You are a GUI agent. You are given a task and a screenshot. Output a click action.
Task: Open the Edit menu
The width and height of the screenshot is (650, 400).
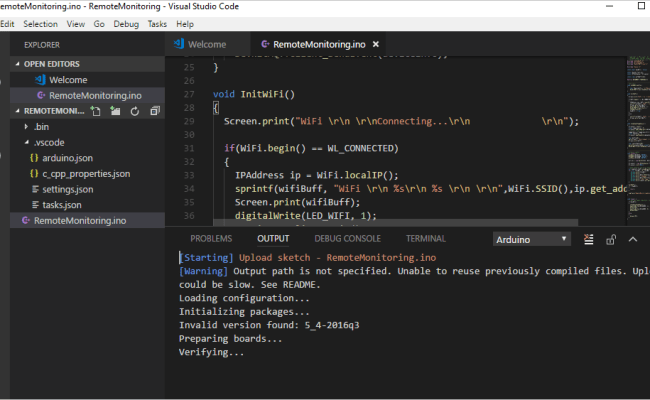7,24
